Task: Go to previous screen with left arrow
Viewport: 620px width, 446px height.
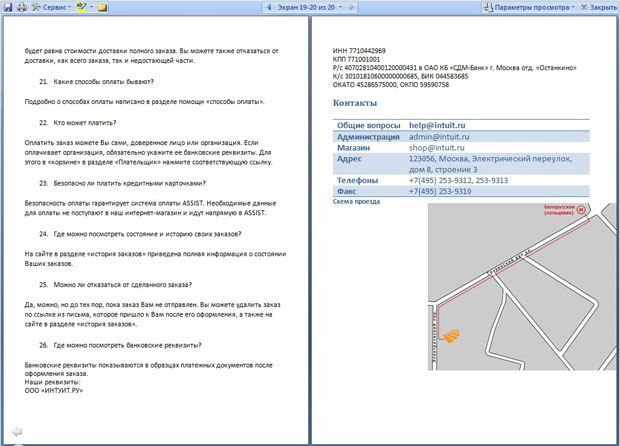Action: click(269, 7)
